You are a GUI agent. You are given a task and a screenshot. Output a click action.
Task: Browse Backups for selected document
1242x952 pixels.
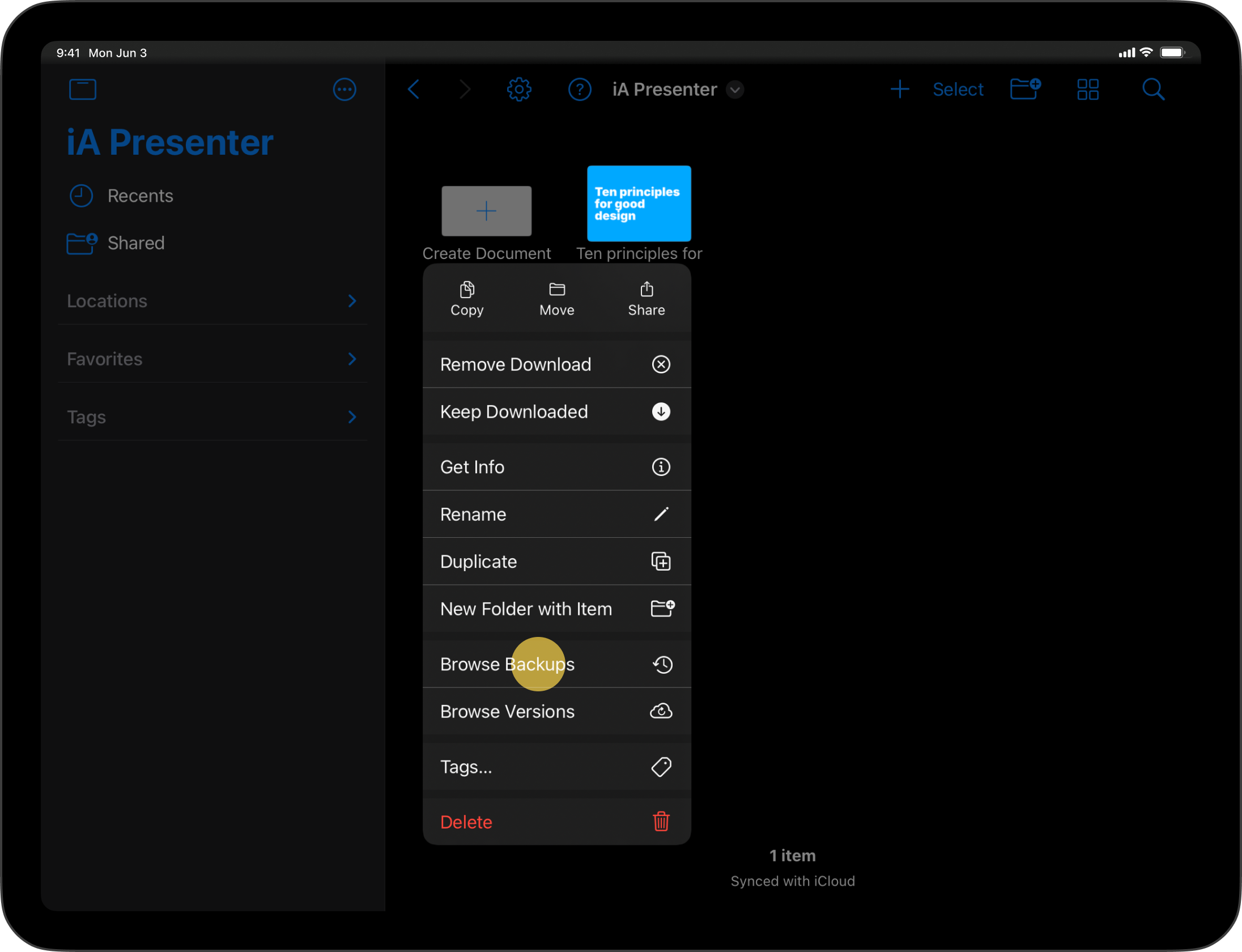click(555, 663)
